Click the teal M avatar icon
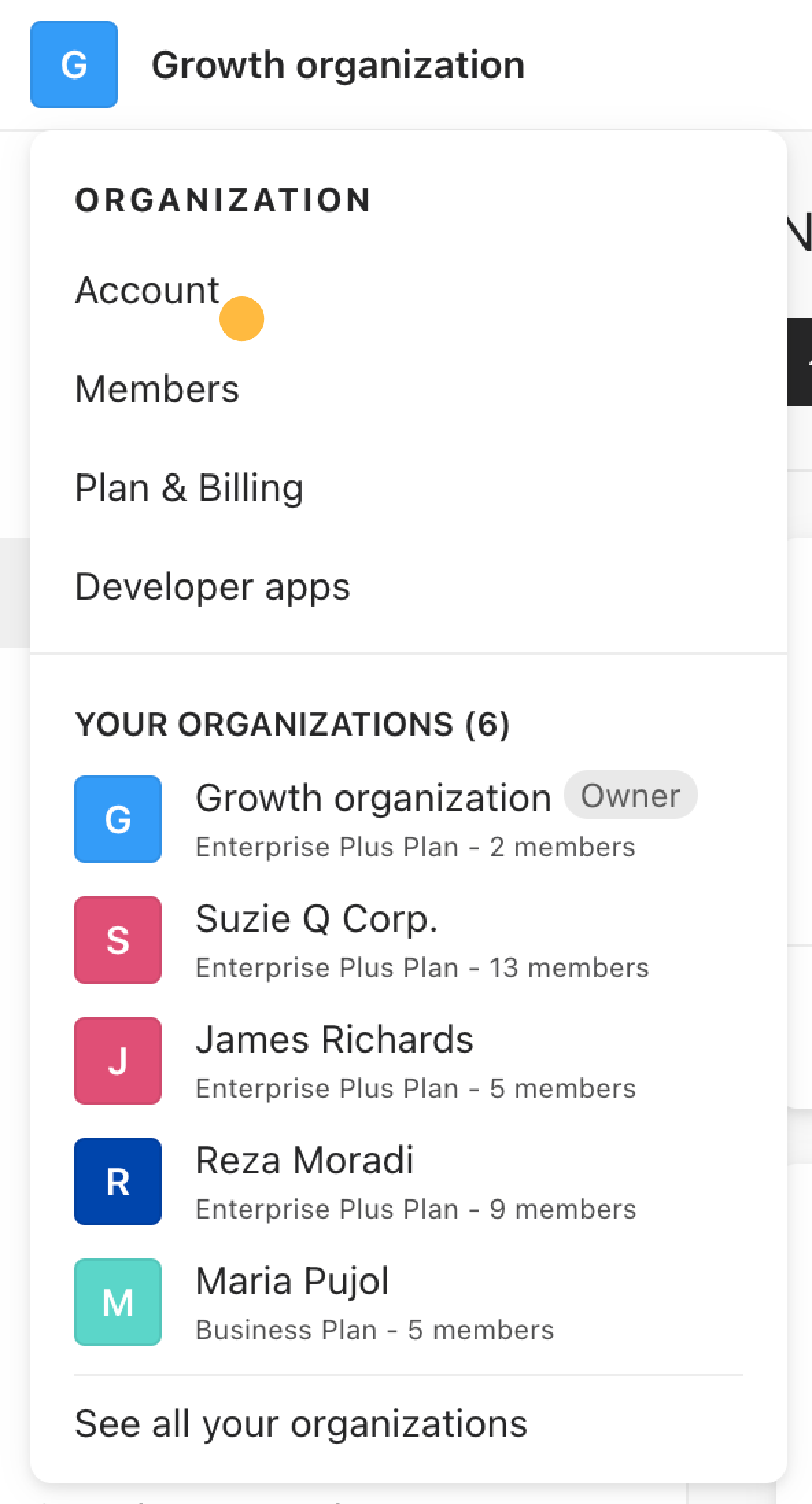812x1504 pixels. tap(118, 1302)
